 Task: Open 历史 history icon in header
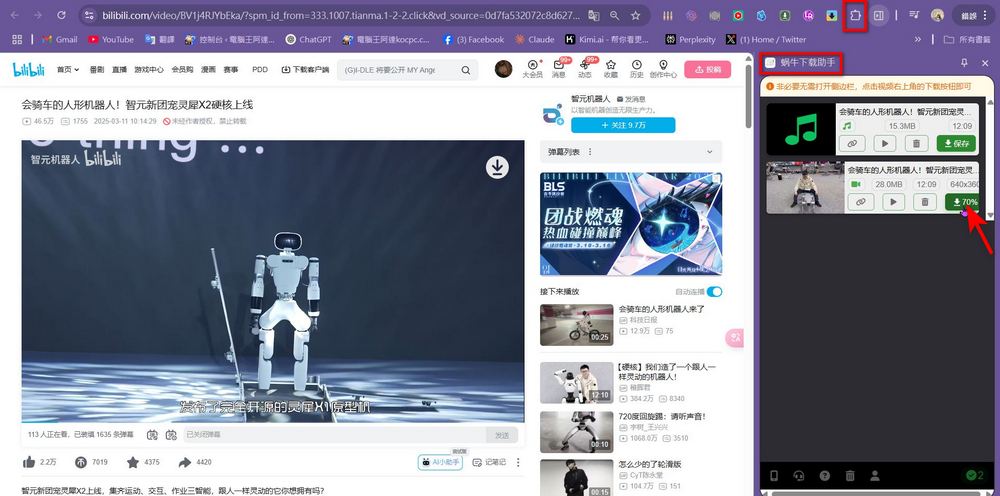(636, 69)
